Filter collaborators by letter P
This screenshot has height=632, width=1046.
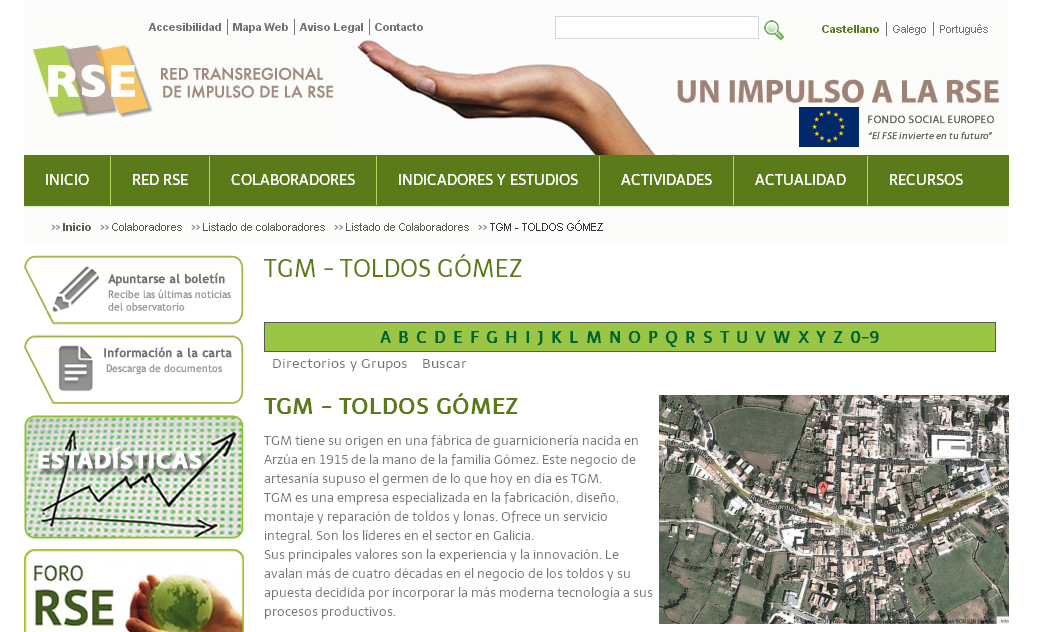(x=653, y=338)
